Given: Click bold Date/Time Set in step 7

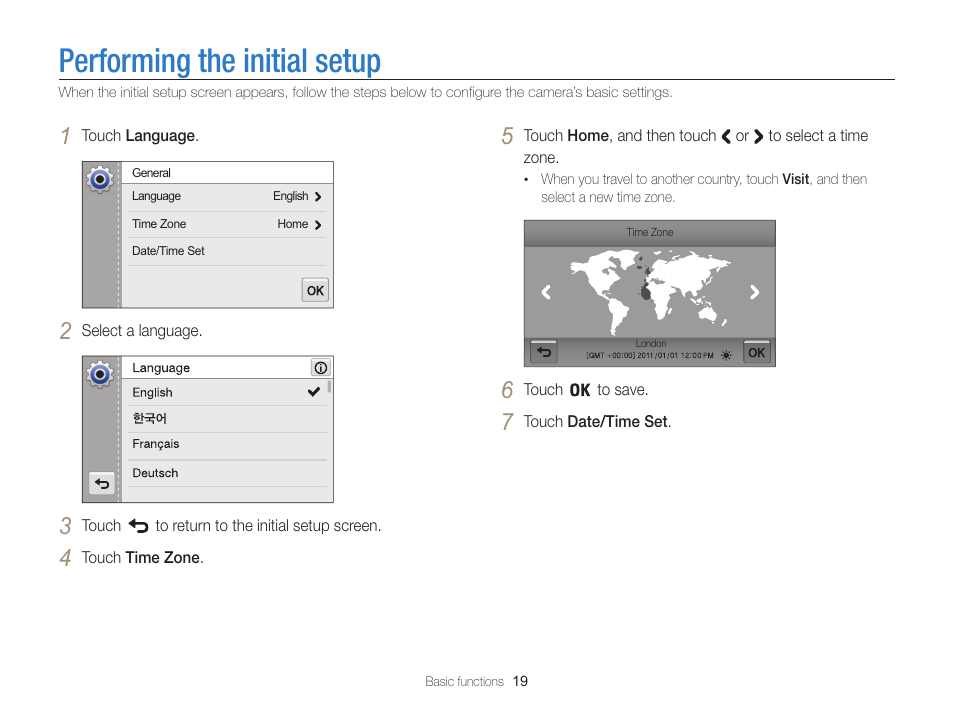Looking at the screenshot, I should tap(618, 422).
